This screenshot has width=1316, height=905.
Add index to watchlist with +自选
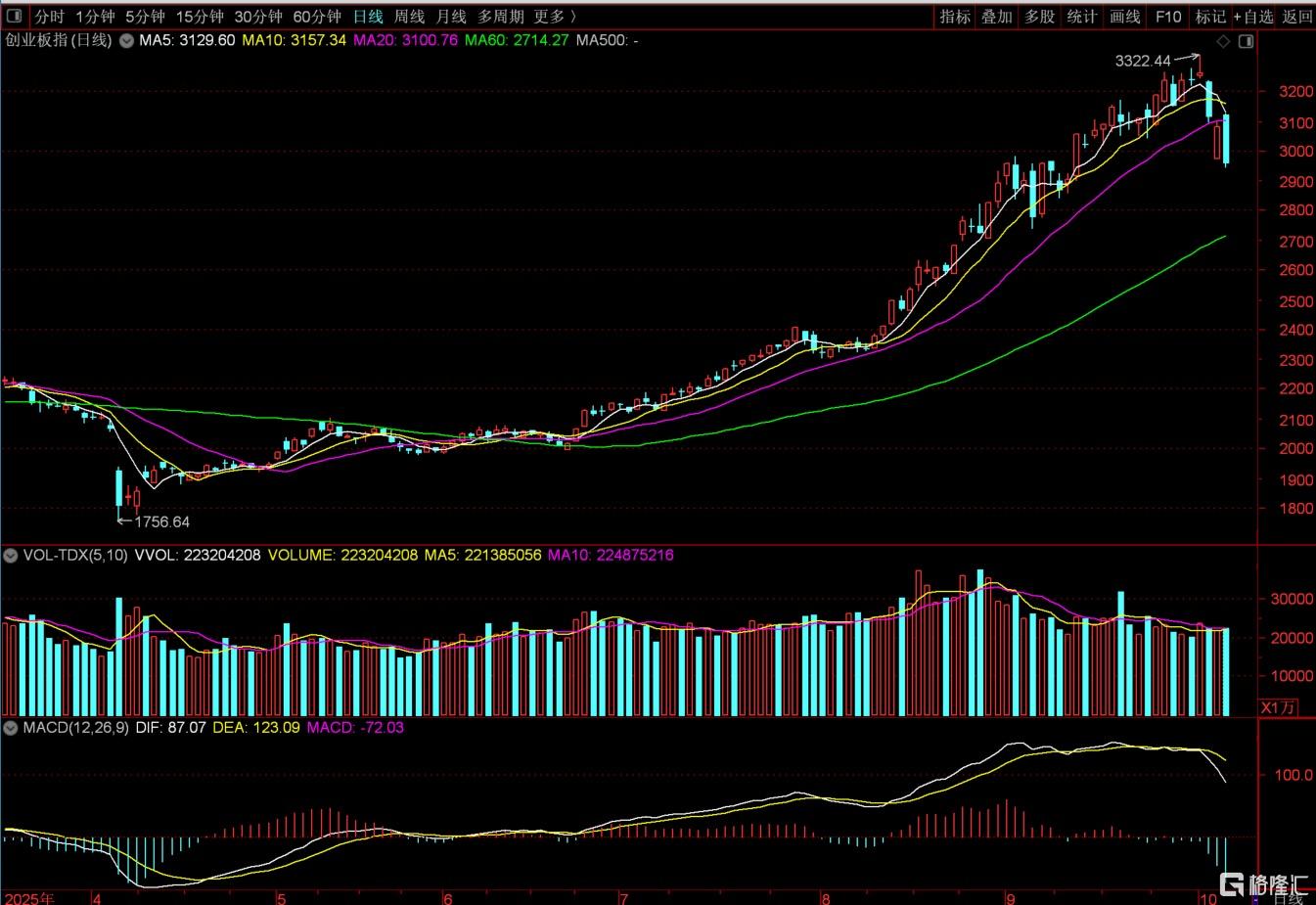(1253, 17)
